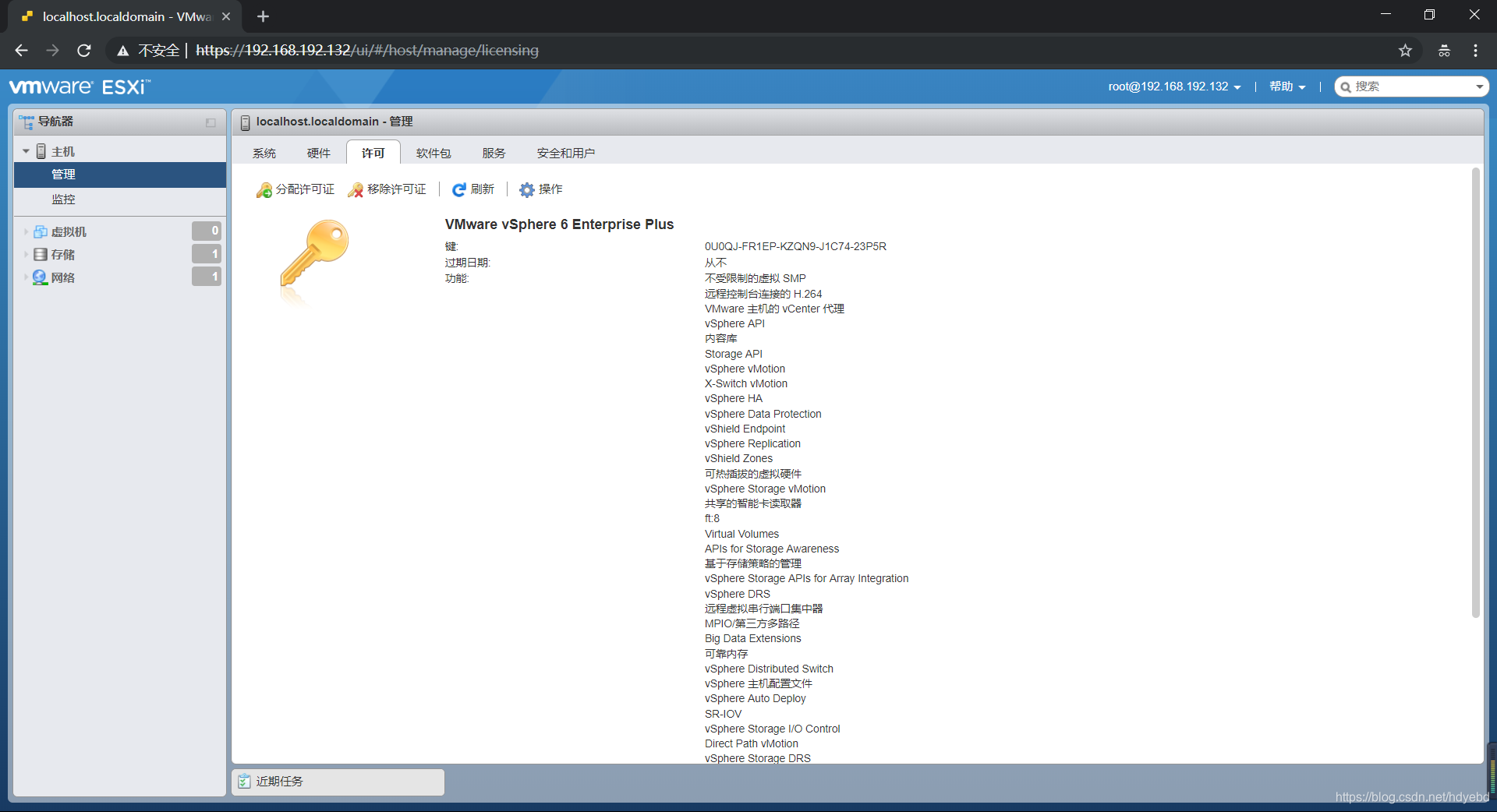This screenshot has width=1497, height=812.
Task: Click the host icon beside localhost.localdomain title
Action: (245, 122)
